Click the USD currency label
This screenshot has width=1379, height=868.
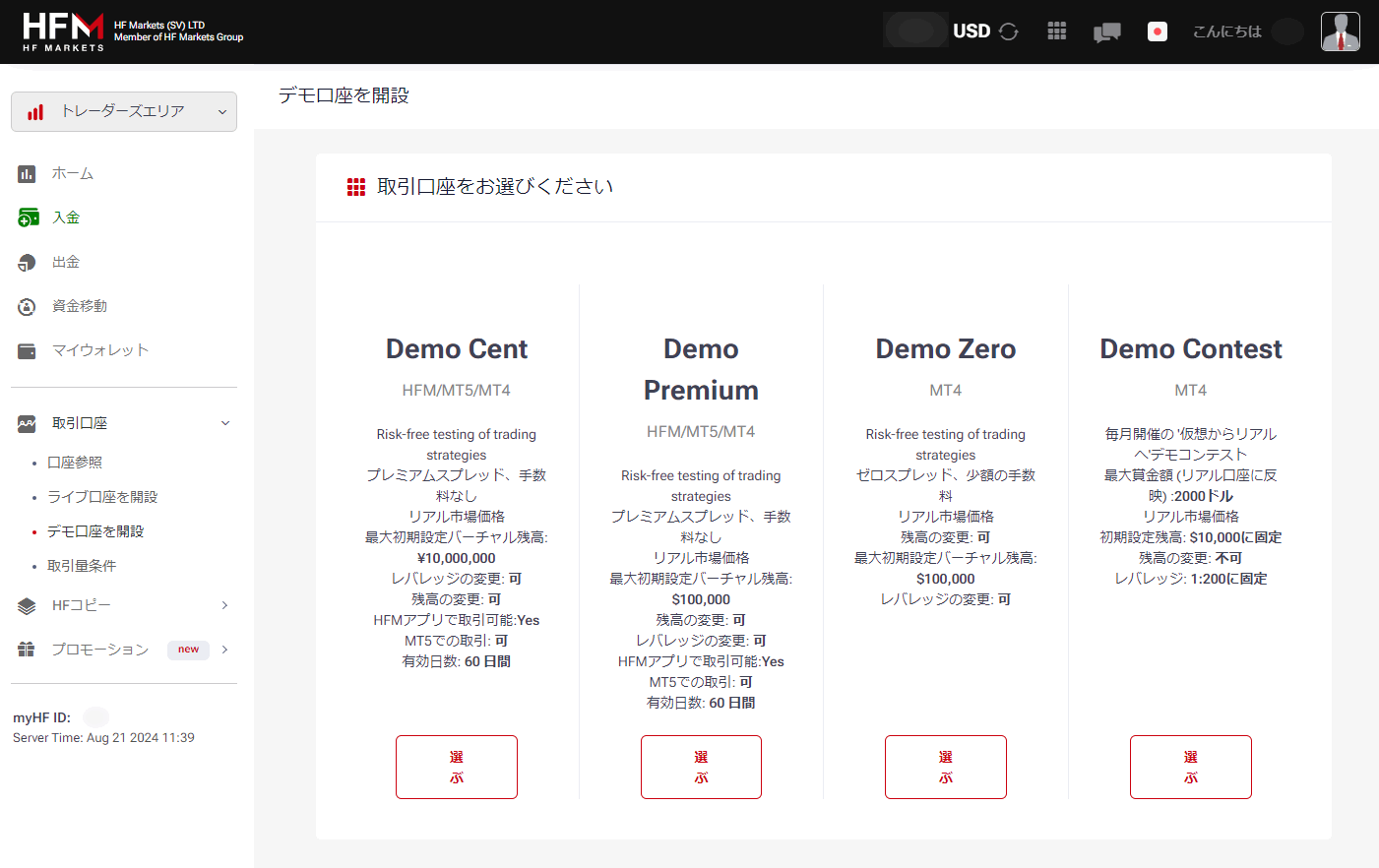point(972,31)
